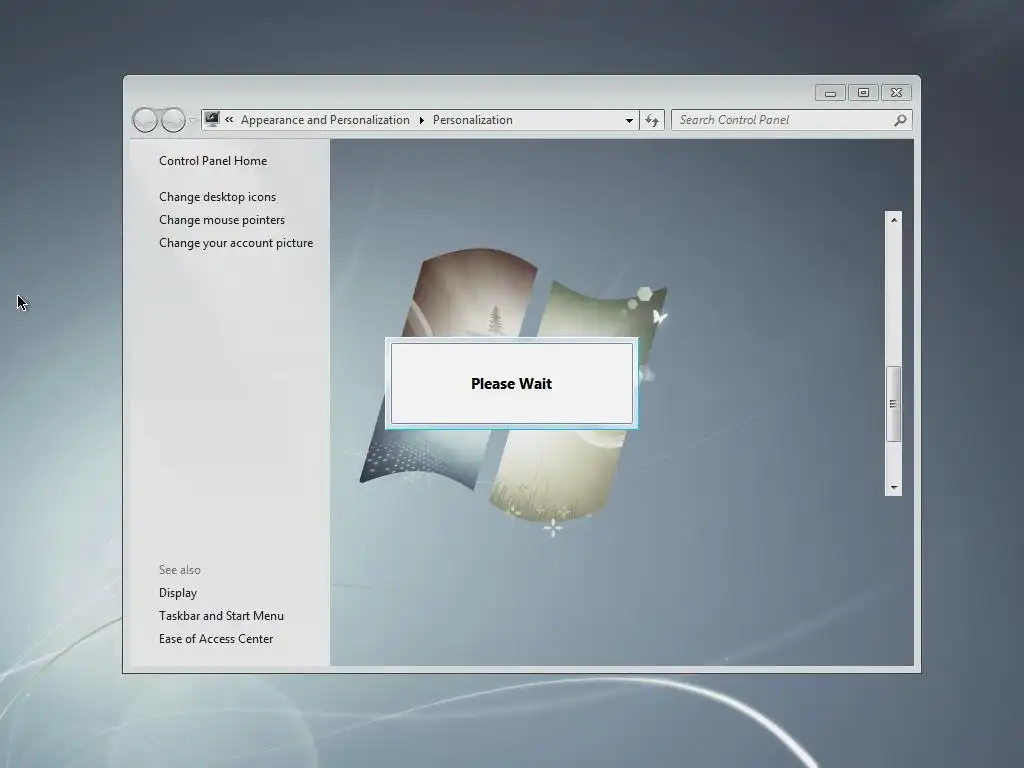
Task: Open the Display link under See also
Action: pyautogui.click(x=178, y=593)
